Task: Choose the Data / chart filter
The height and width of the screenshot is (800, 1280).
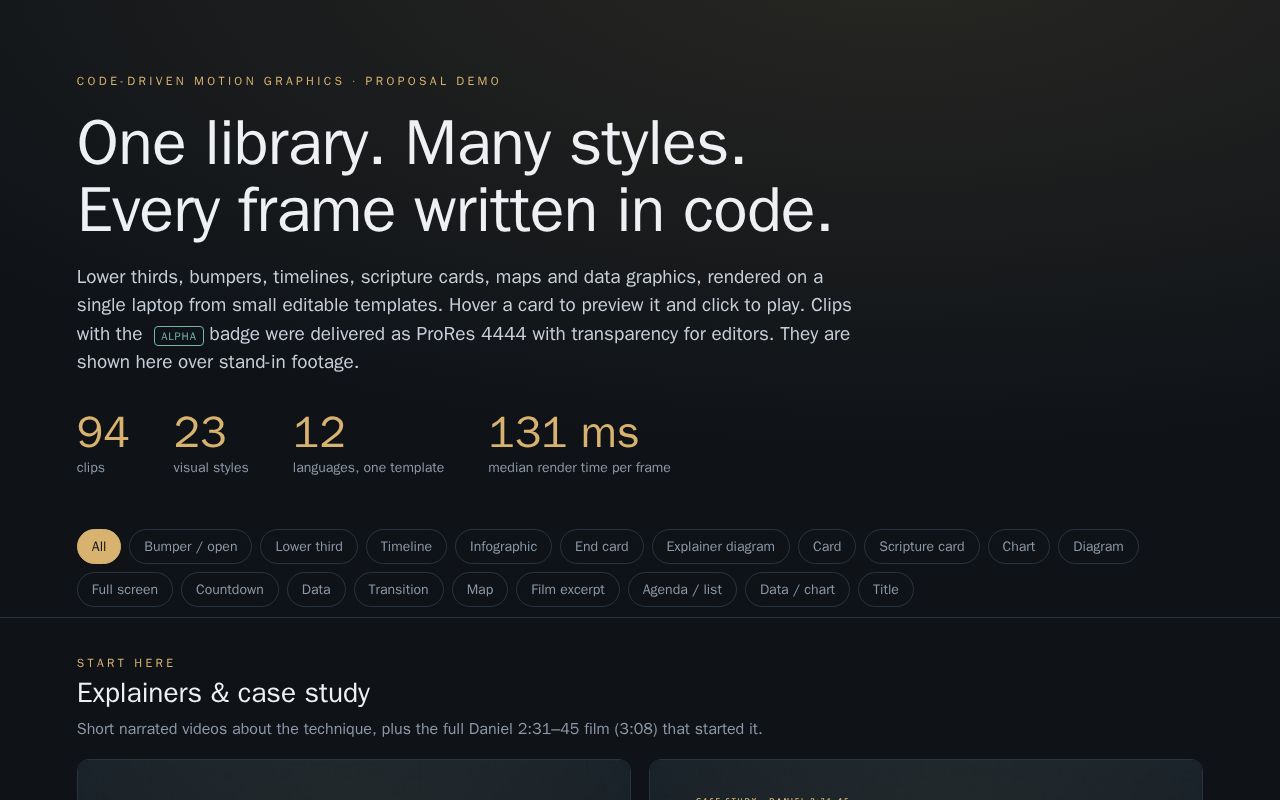Action: 797,589
